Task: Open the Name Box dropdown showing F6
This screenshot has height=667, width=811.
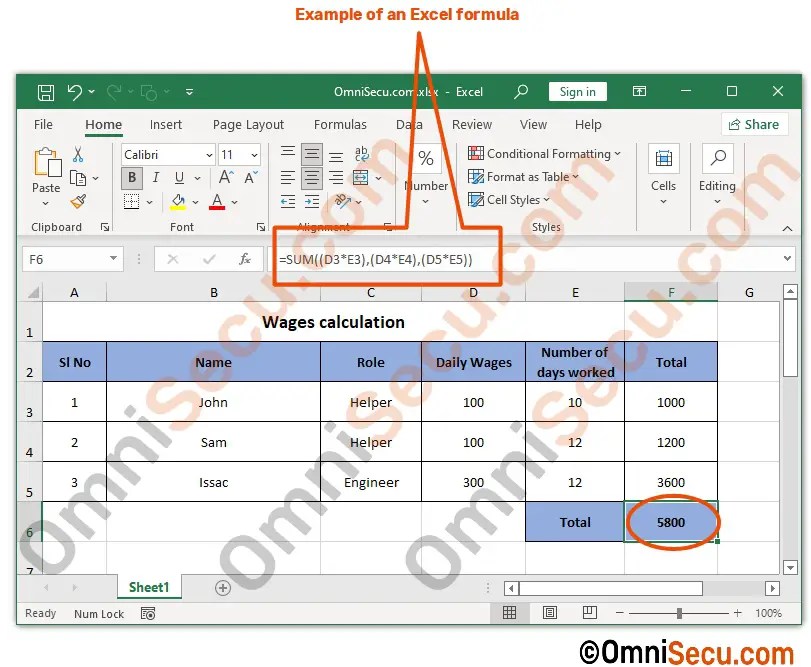Action: 115,259
